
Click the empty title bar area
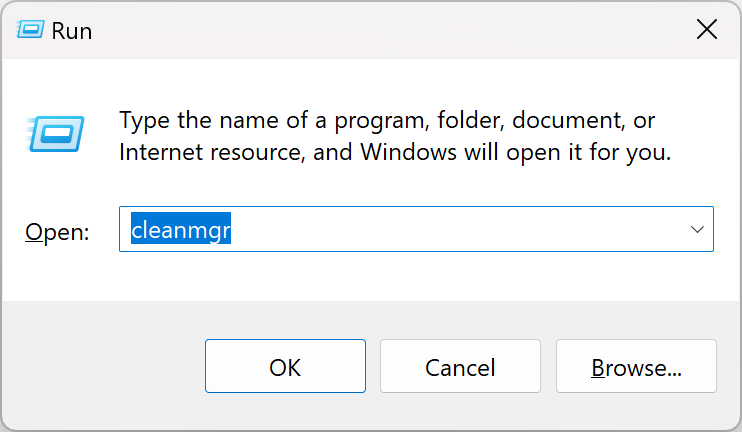point(380,30)
